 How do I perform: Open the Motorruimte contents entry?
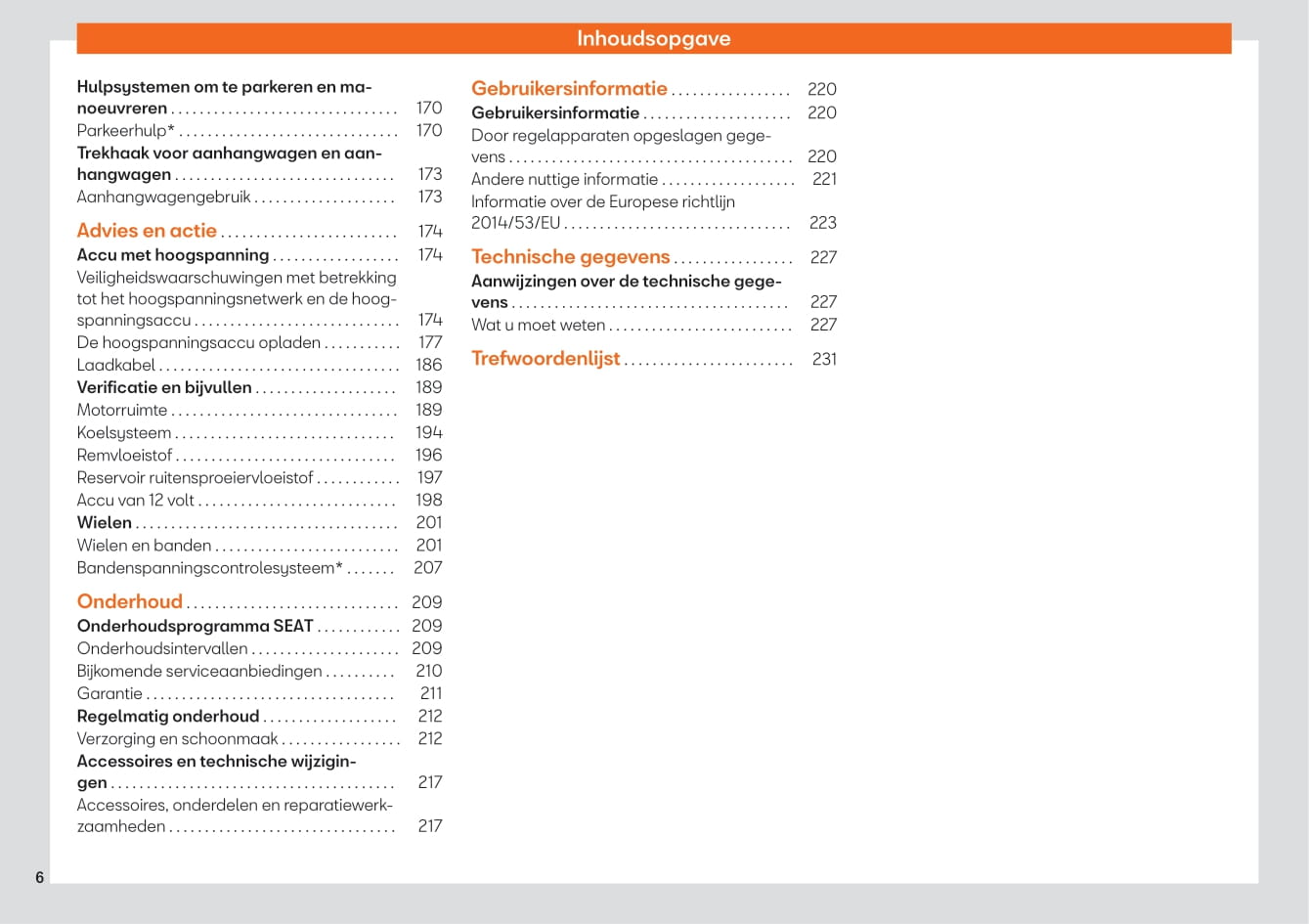(122, 411)
